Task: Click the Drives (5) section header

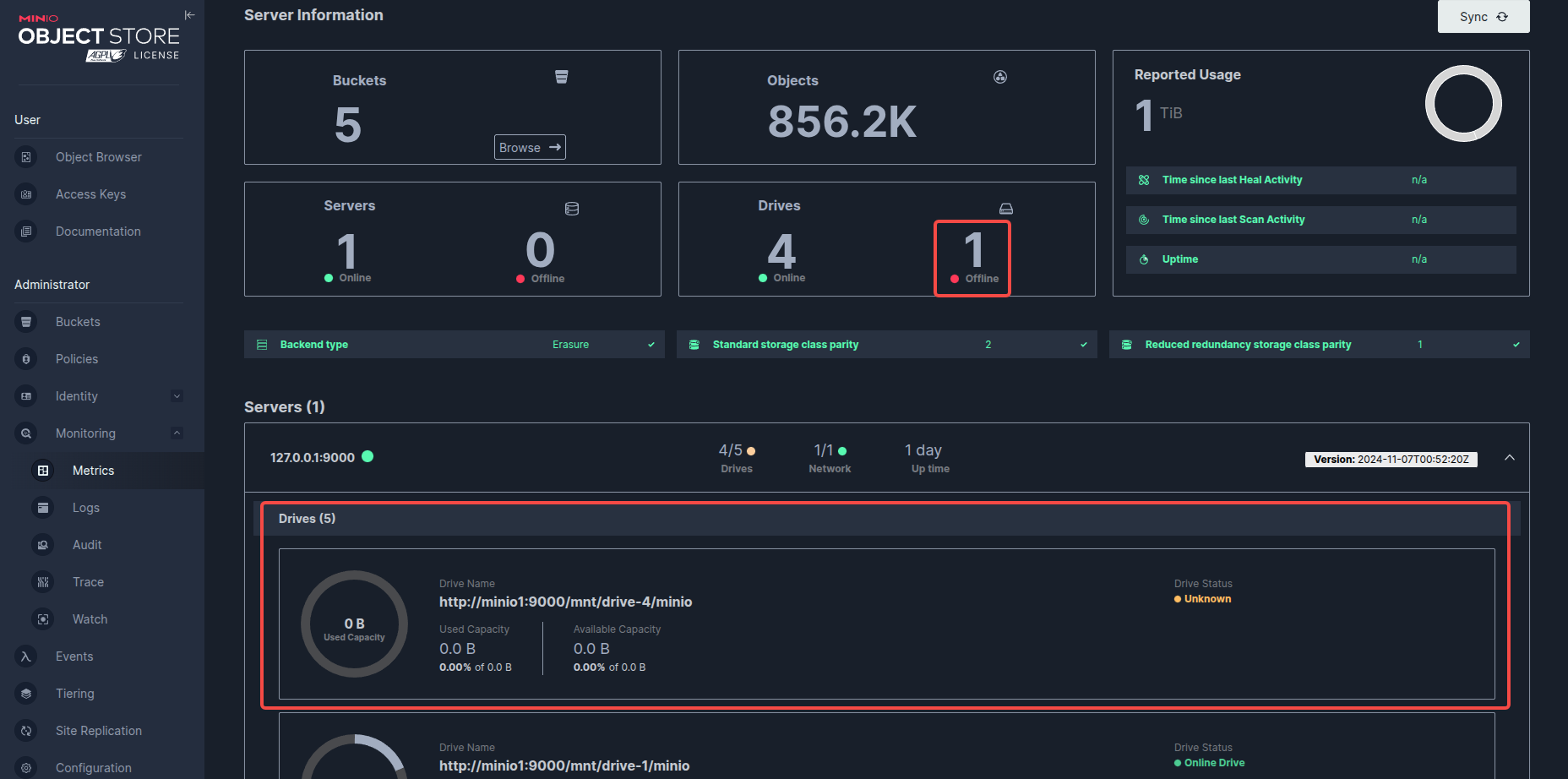Action: pyautogui.click(x=887, y=519)
